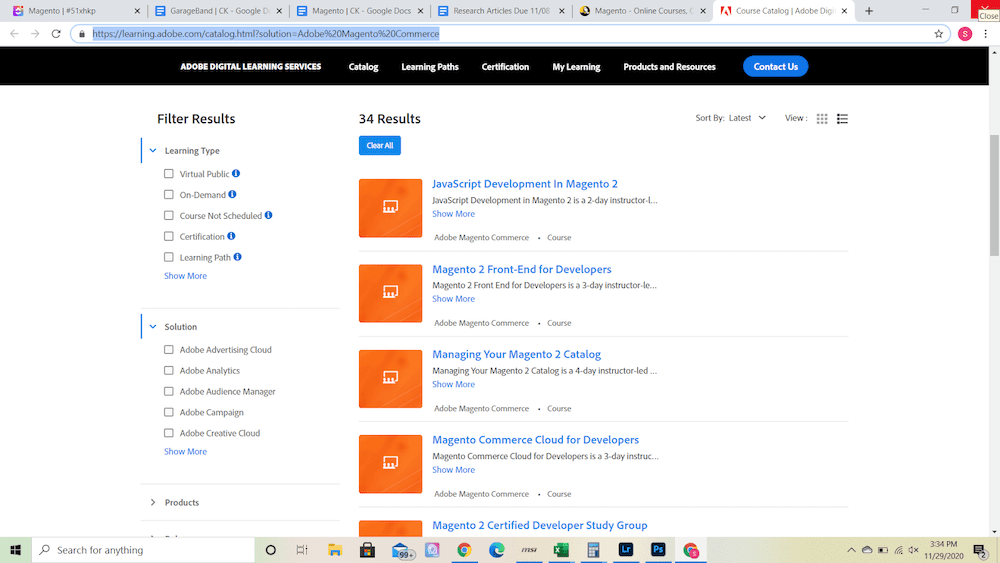The image size is (1000, 563).
Task: Show More under Learning Type filters
Action: click(186, 275)
